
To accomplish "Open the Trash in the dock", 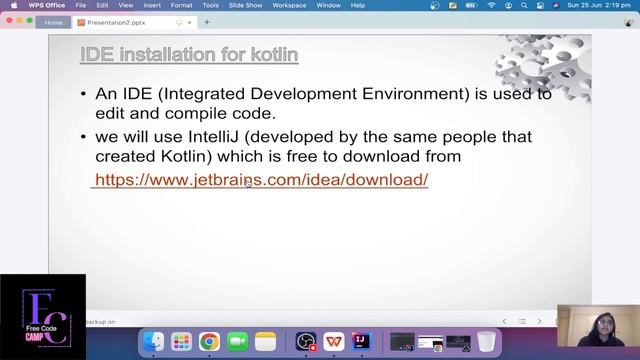I will tap(486, 341).
